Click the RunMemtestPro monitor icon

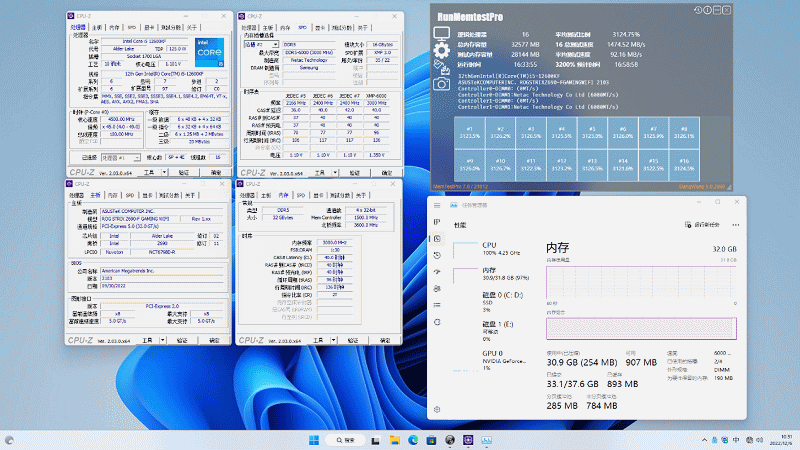tap(442, 33)
